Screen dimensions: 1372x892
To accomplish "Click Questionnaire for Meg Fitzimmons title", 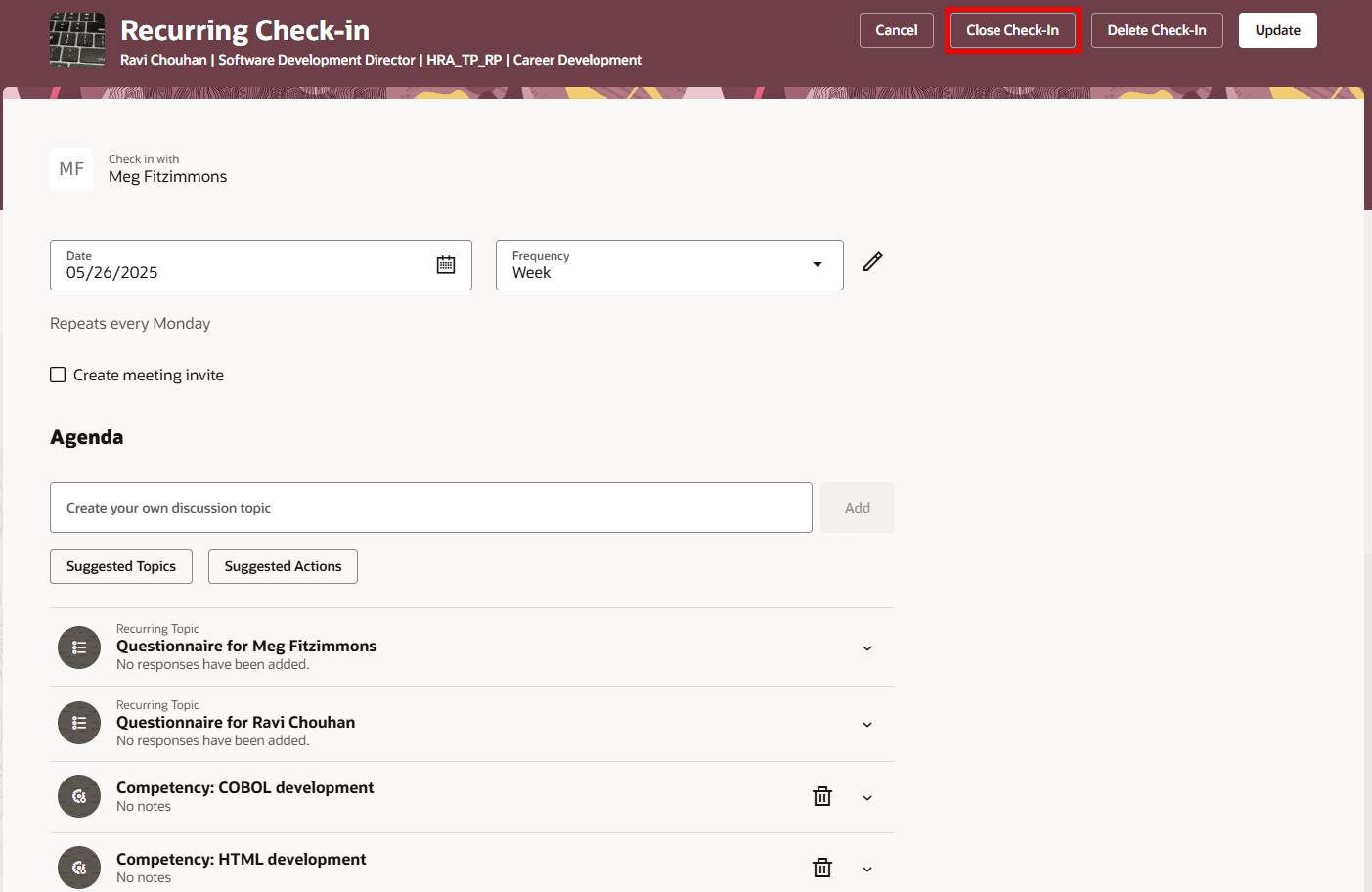I will 246,646.
